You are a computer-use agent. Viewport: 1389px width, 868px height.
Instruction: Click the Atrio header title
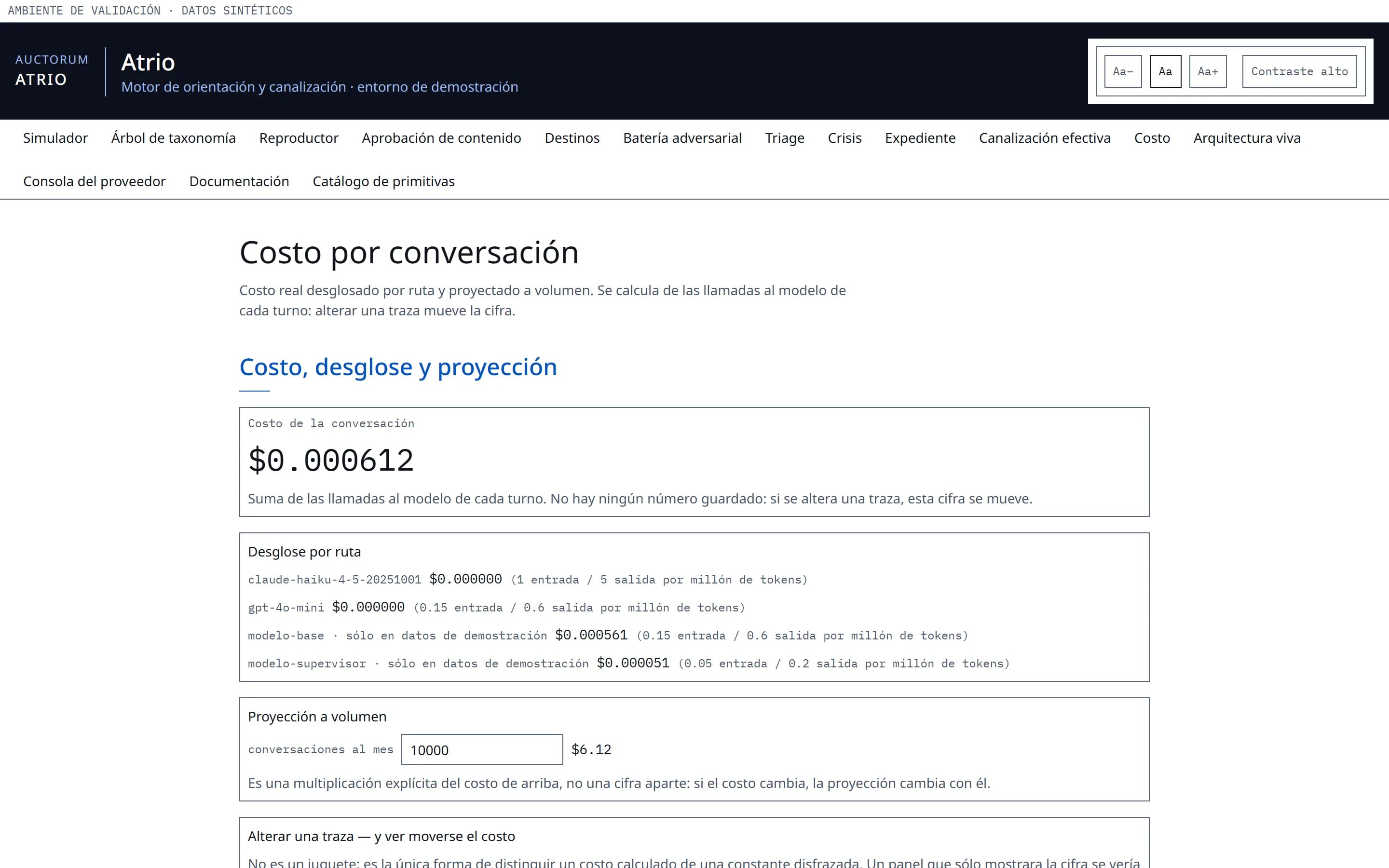tap(148, 62)
